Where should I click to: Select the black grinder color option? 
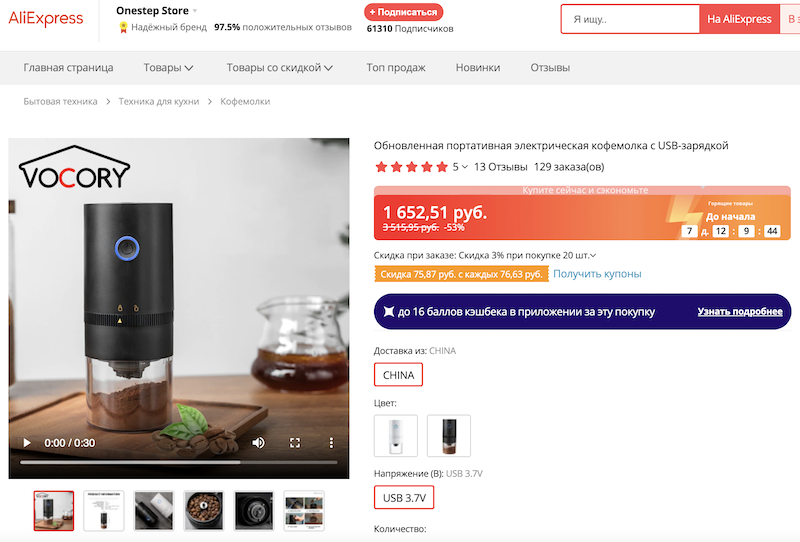(448, 435)
